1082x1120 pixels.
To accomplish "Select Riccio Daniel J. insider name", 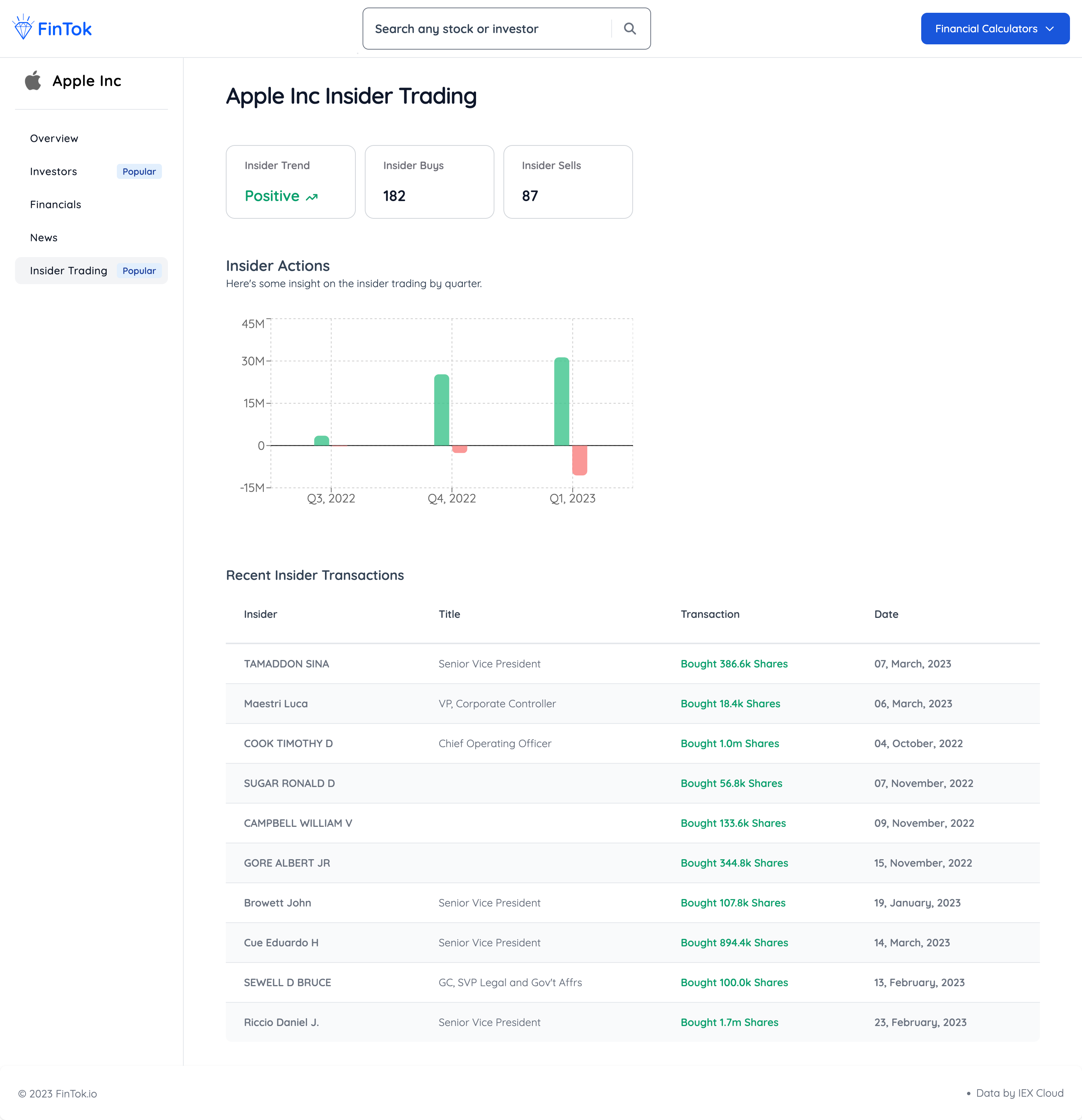I will click(281, 1023).
